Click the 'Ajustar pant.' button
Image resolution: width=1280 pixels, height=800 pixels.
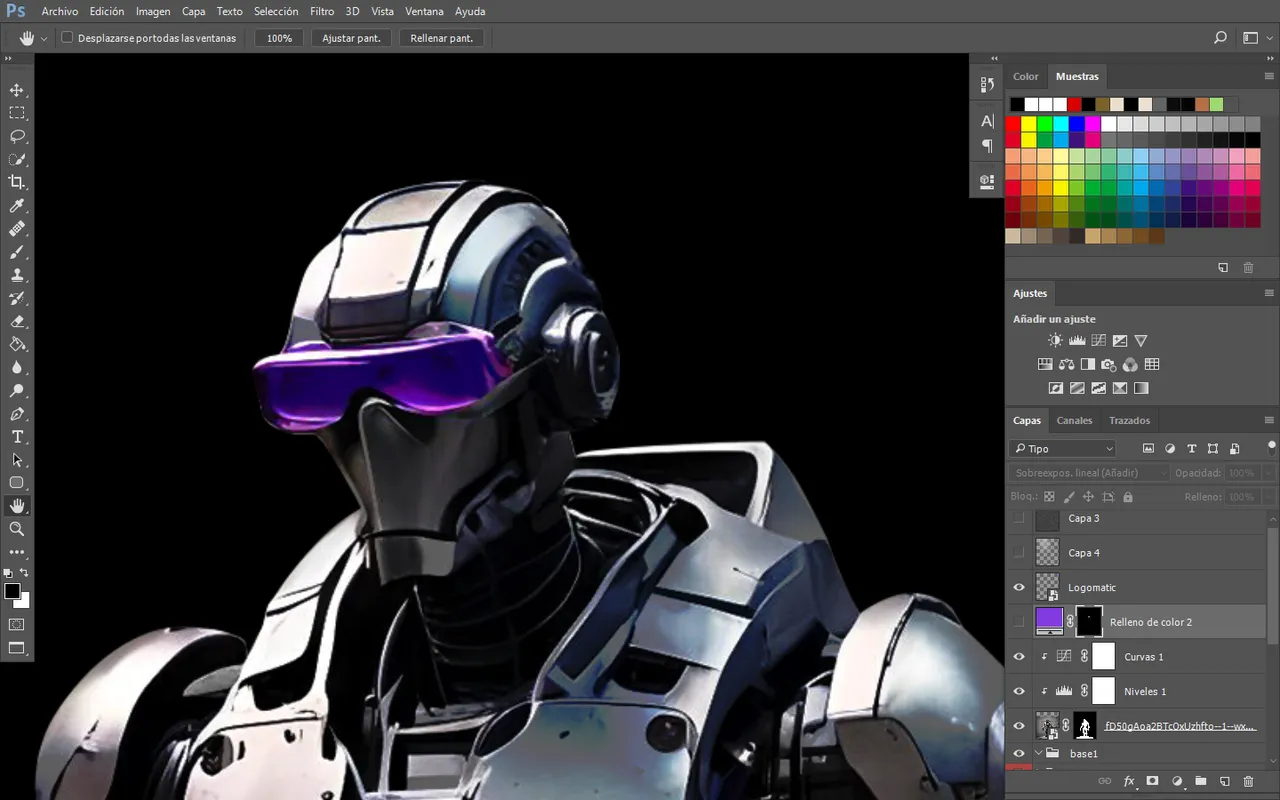click(351, 38)
